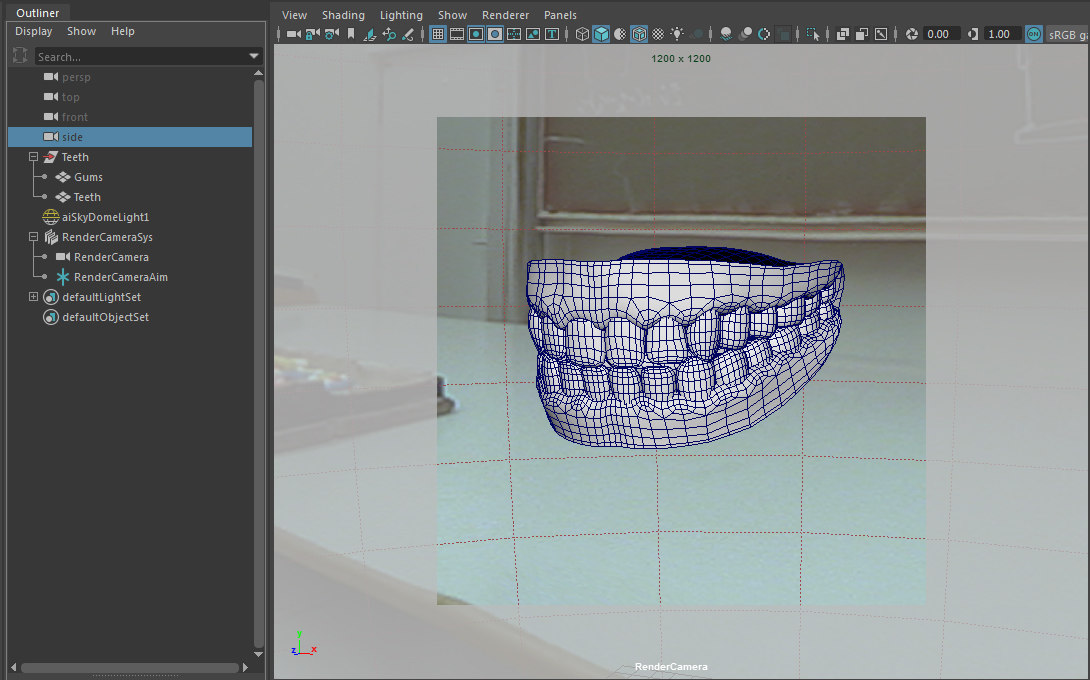
Task: Open the Outliner search filter dropdown
Action: [x=254, y=57]
